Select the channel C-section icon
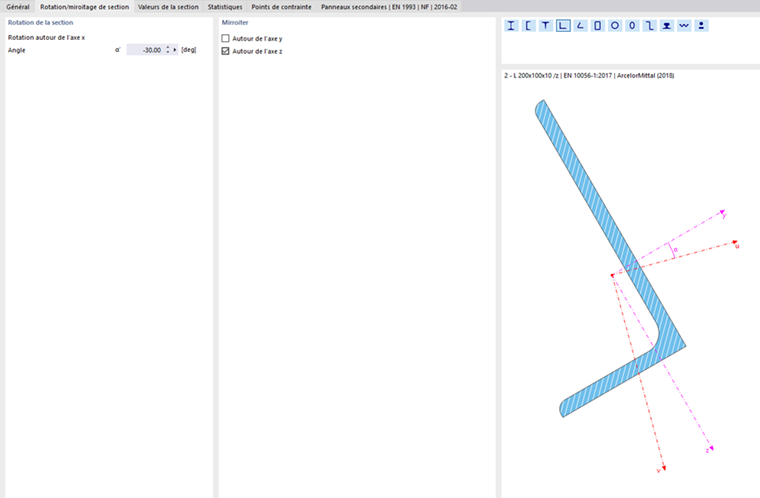The width and height of the screenshot is (760, 498). click(x=528, y=26)
